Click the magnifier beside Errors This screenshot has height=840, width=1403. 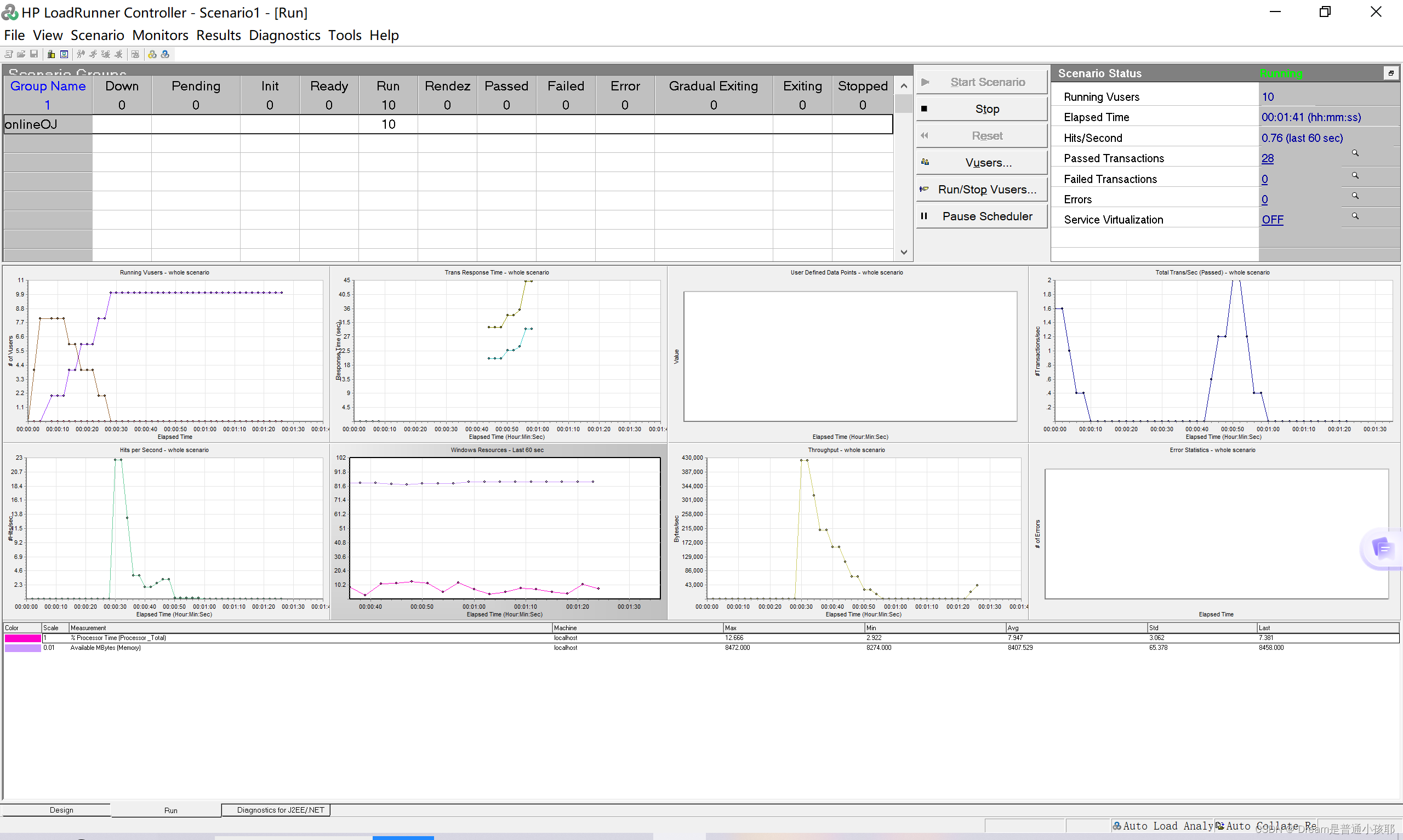[x=1355, y=196]
